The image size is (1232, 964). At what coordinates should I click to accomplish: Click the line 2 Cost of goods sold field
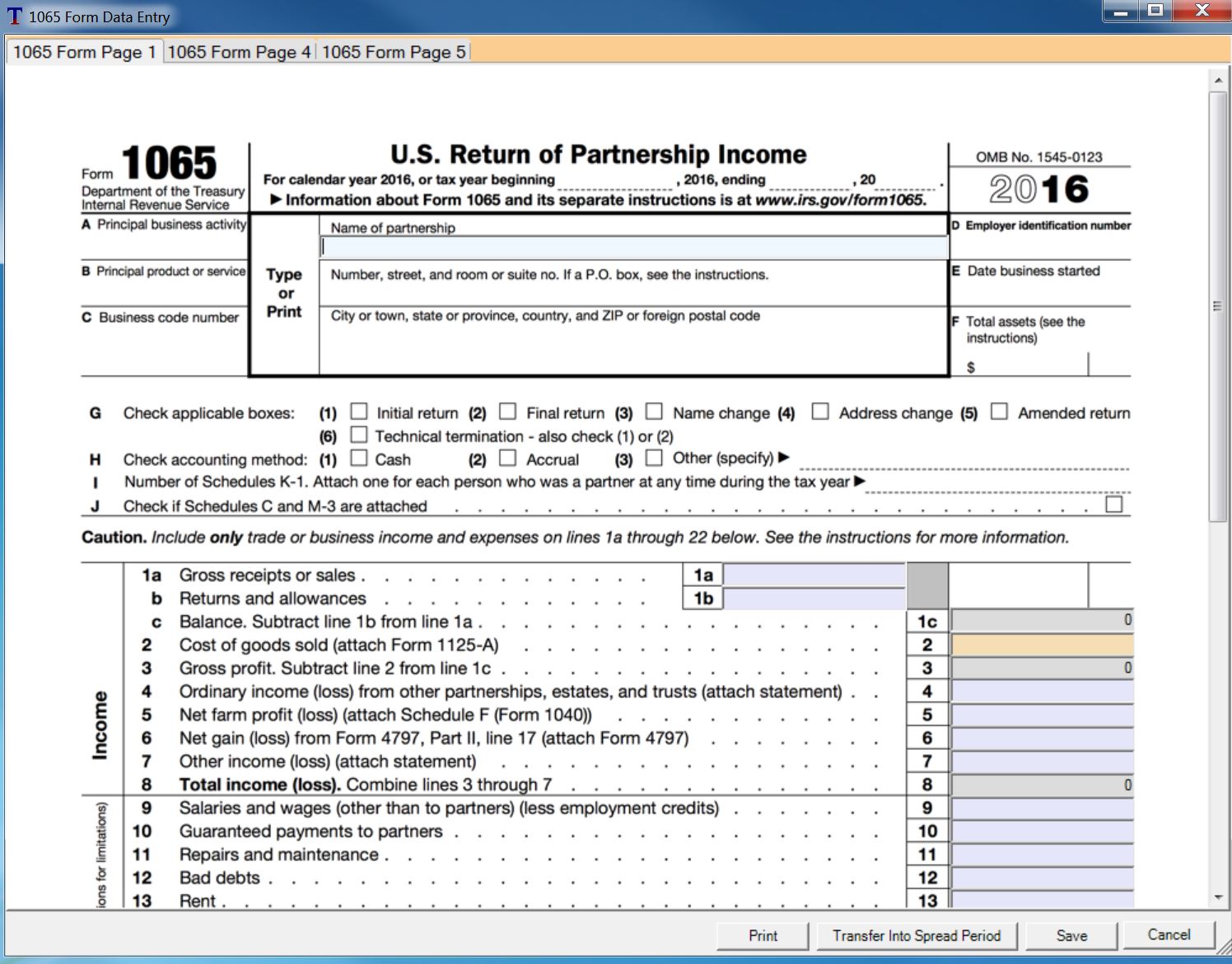(x=1042, y=645)
